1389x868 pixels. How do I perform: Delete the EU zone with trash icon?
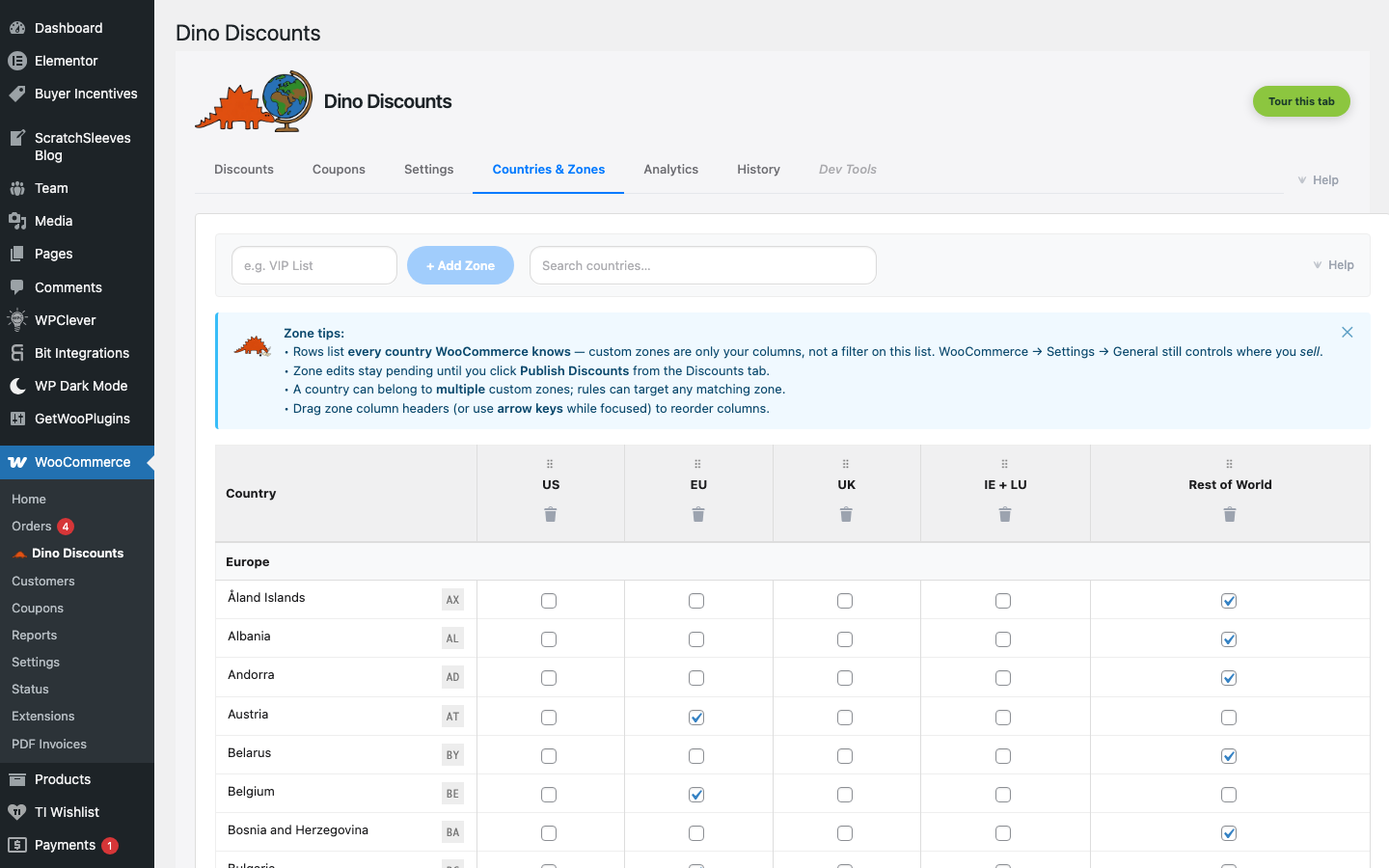click(x=698, y=514)
